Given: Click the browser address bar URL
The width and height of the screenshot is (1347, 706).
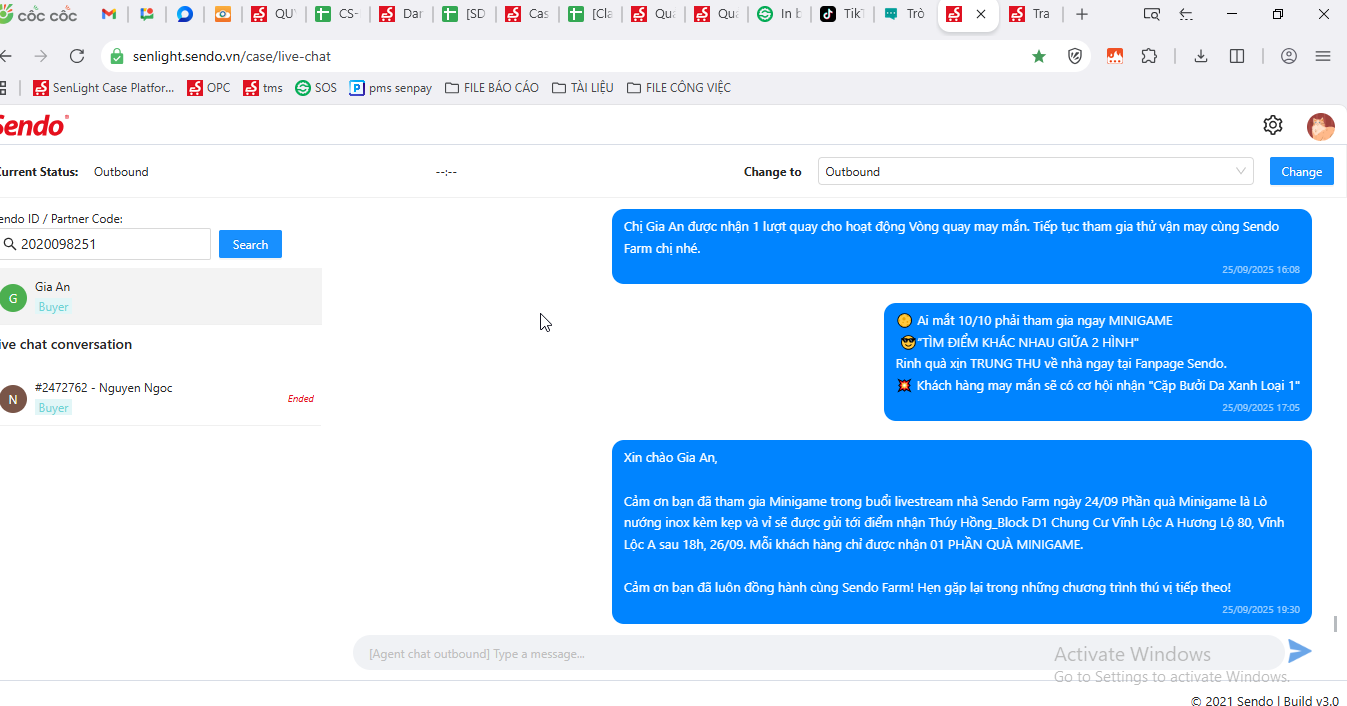Looking at the screenshot, I should point(232,56).
